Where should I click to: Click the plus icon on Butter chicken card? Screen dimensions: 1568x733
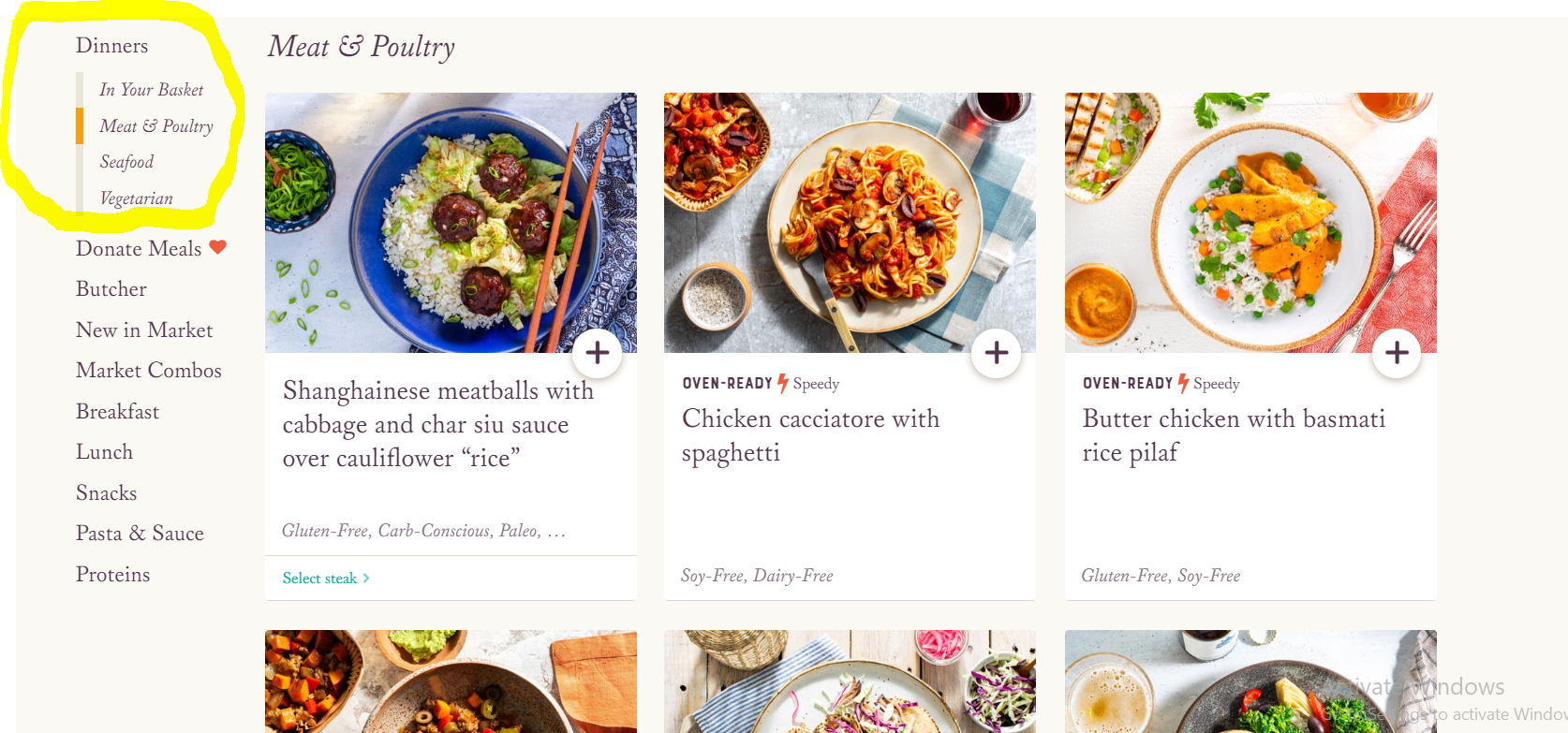point(1397,353)
